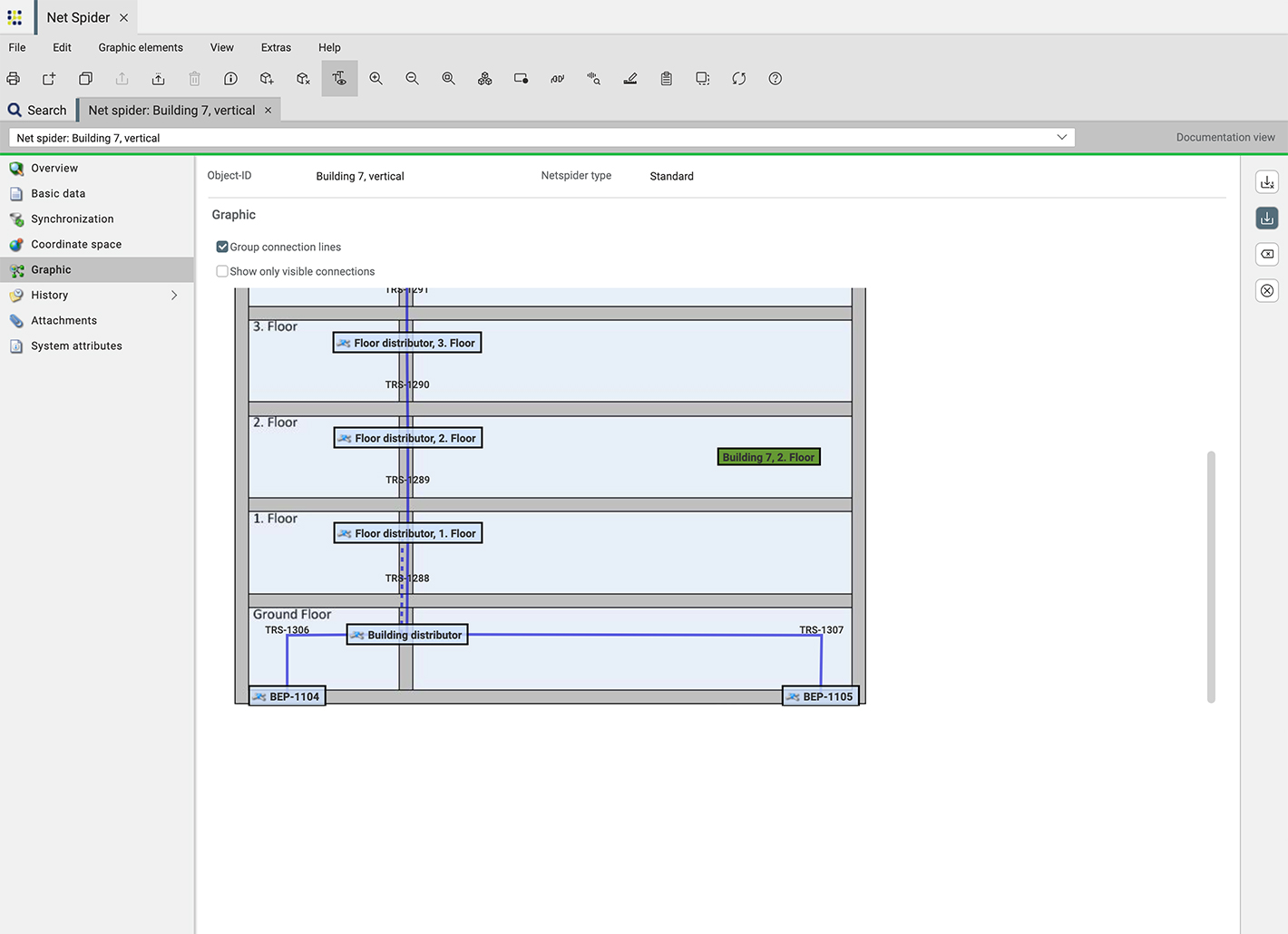Select the Print icon in the toolbar
Viewport: 1288px width, 934px height.
pos(13,78)
